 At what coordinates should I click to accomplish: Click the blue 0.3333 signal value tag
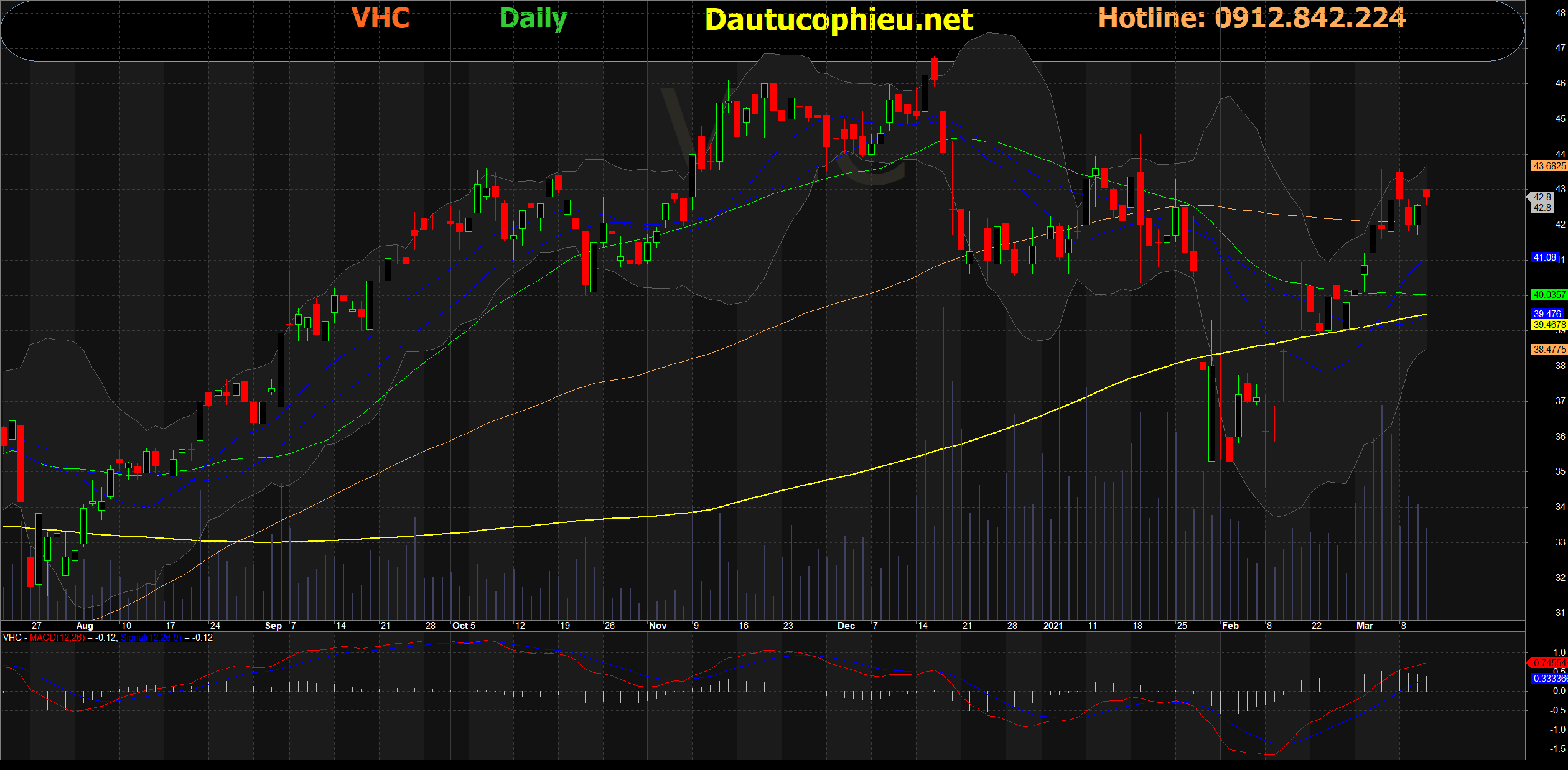[x=1548, y=679]
